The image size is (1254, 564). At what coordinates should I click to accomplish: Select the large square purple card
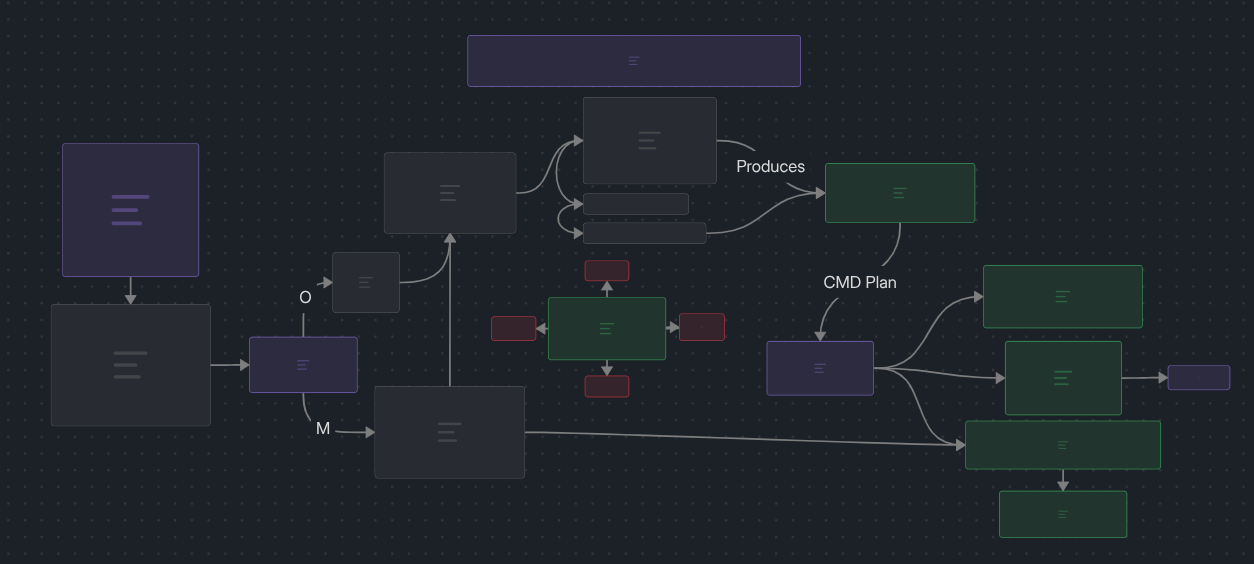pyautogui.click(x=130, y=210)
